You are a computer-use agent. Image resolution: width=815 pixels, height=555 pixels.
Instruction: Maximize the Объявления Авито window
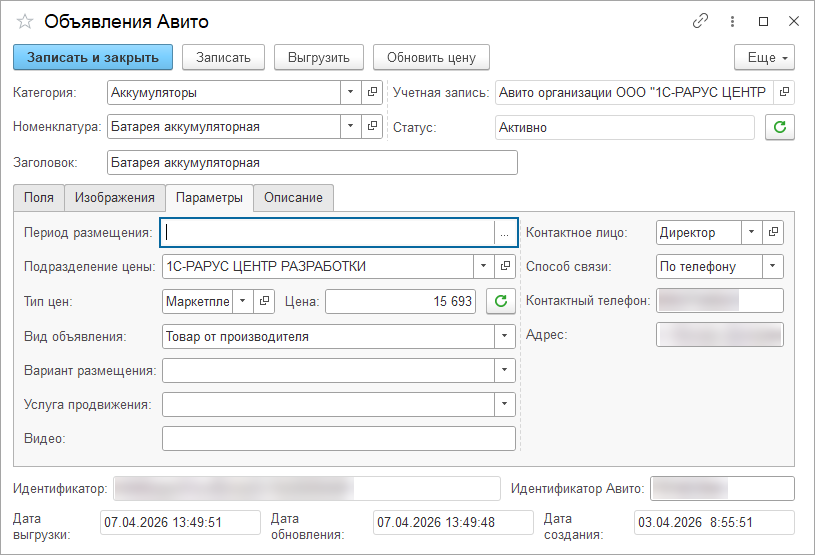pos(763,21)
